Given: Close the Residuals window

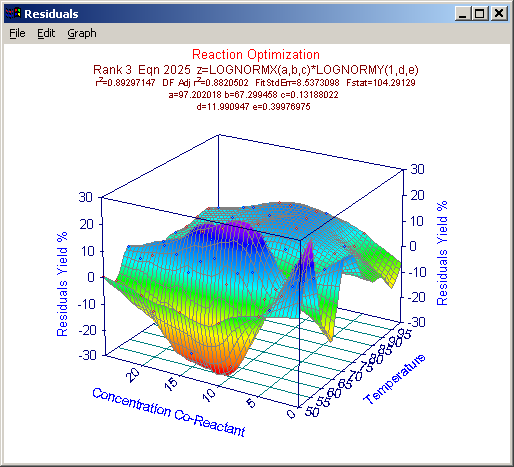Looking at the screenshot, I should point(499,14).
